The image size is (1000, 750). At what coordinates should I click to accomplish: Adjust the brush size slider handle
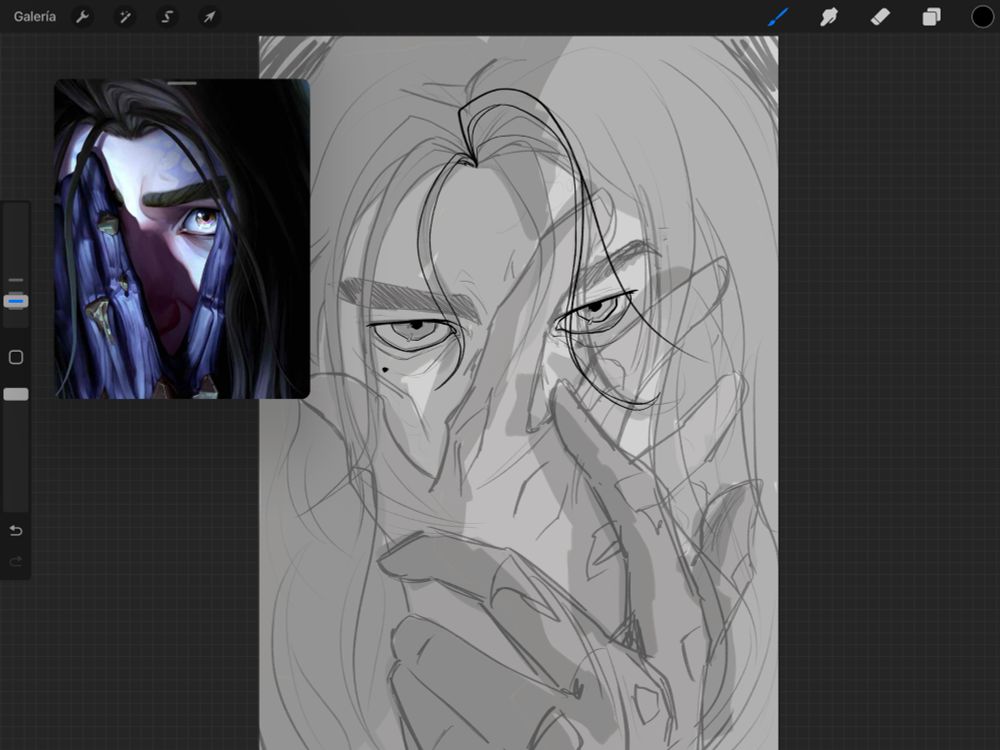(16, 300)
